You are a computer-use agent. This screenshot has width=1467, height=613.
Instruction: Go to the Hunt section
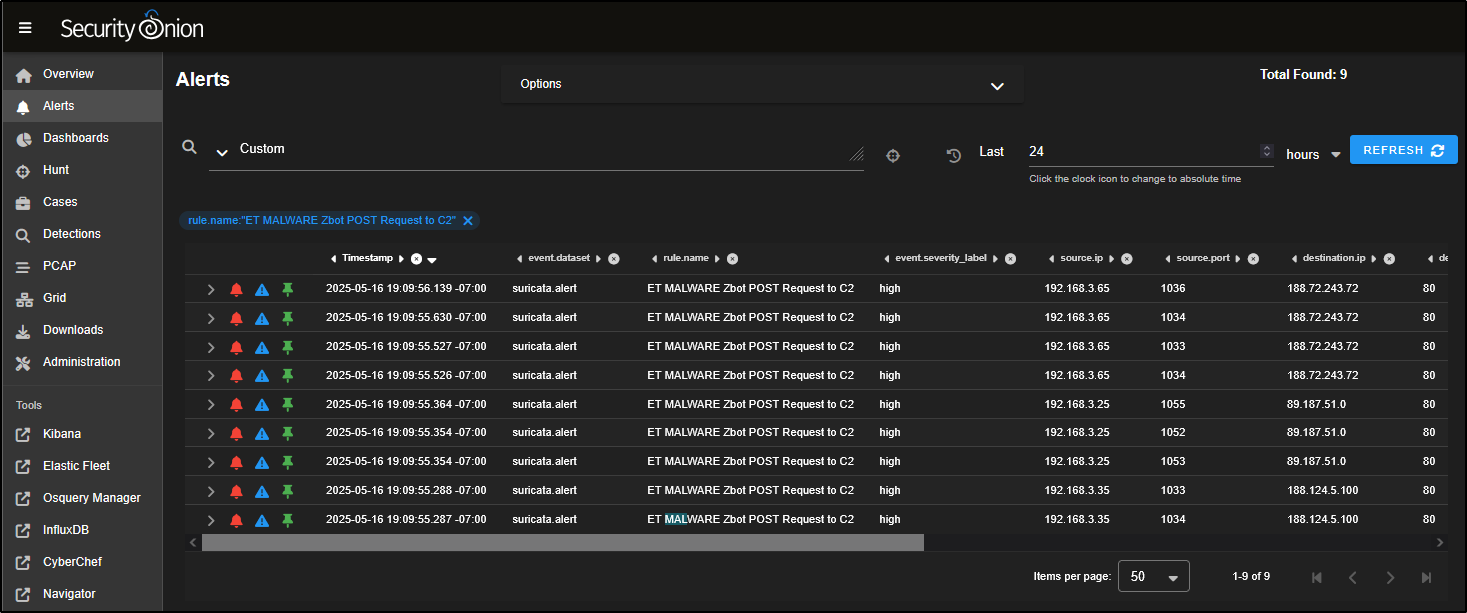tap(56, 170)
